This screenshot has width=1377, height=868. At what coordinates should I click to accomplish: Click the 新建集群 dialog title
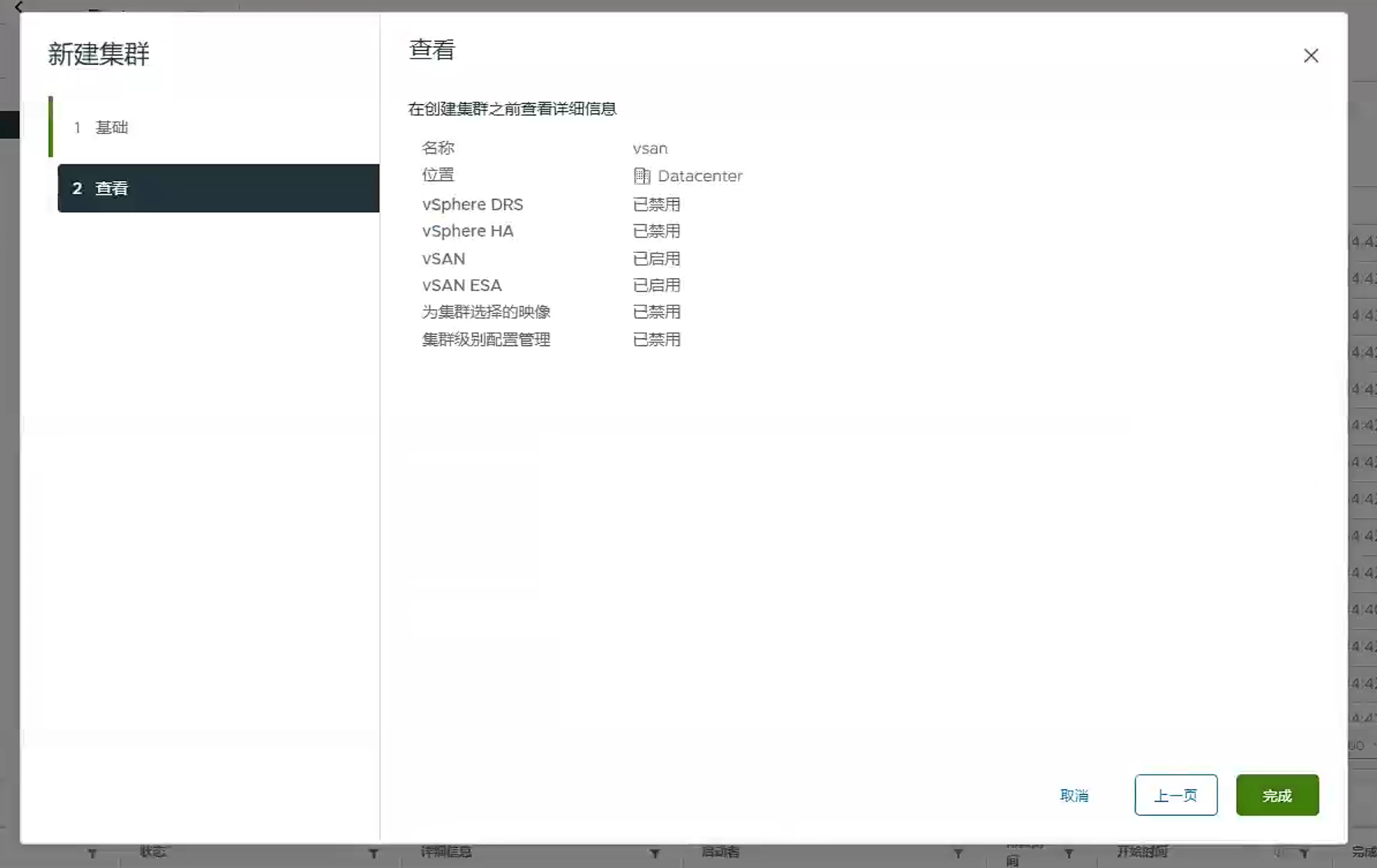pos(99,54)
